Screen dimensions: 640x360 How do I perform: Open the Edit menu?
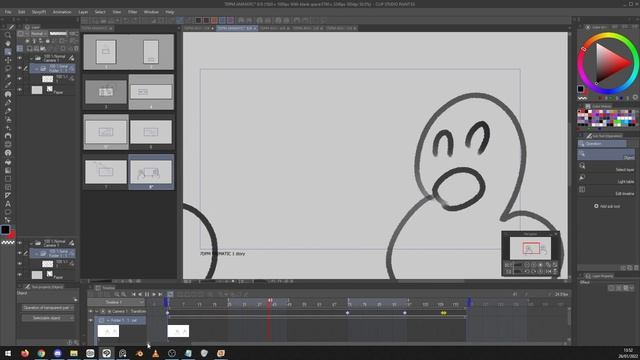point(21,12)
